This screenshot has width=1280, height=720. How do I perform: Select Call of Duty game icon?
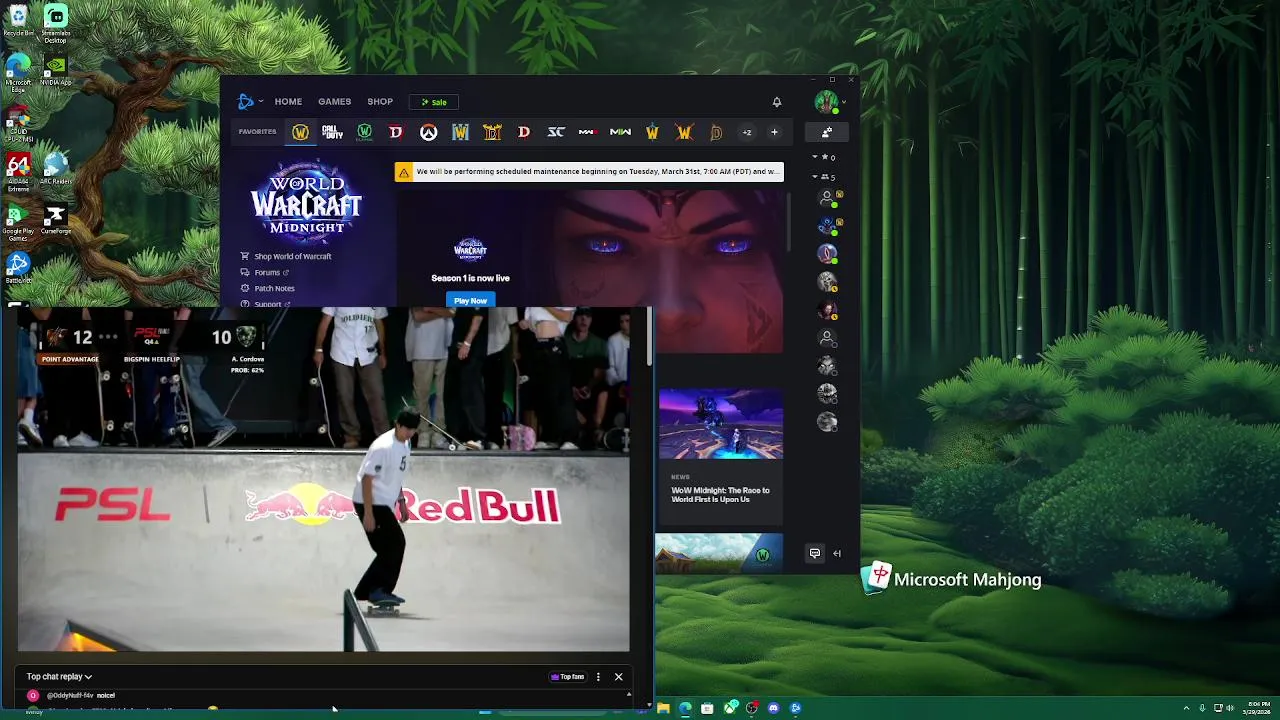click(x=332, y=132)
